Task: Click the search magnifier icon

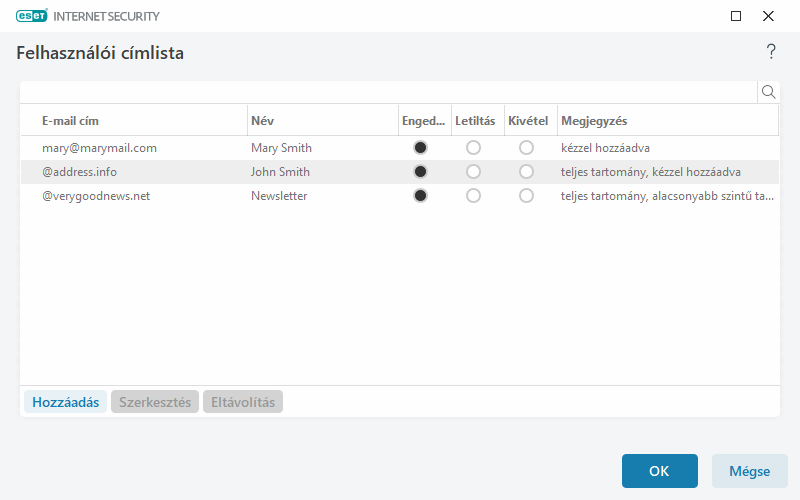Action: (x=768, y=92)
